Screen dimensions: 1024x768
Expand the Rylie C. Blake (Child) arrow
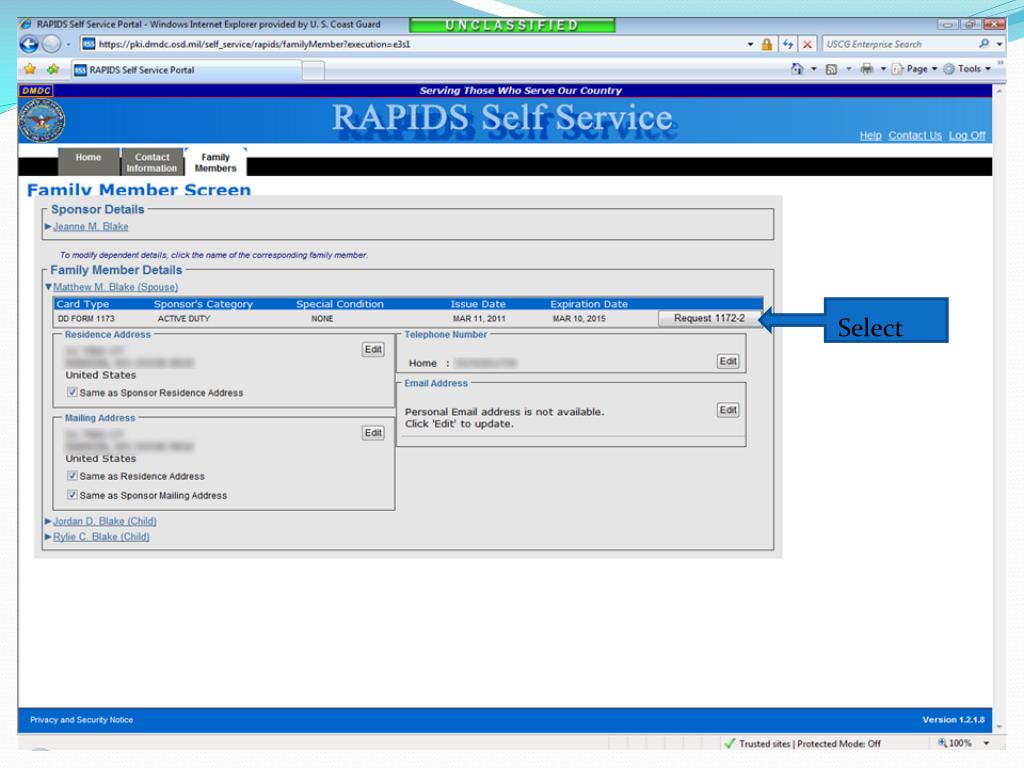(x=48, y=537)
